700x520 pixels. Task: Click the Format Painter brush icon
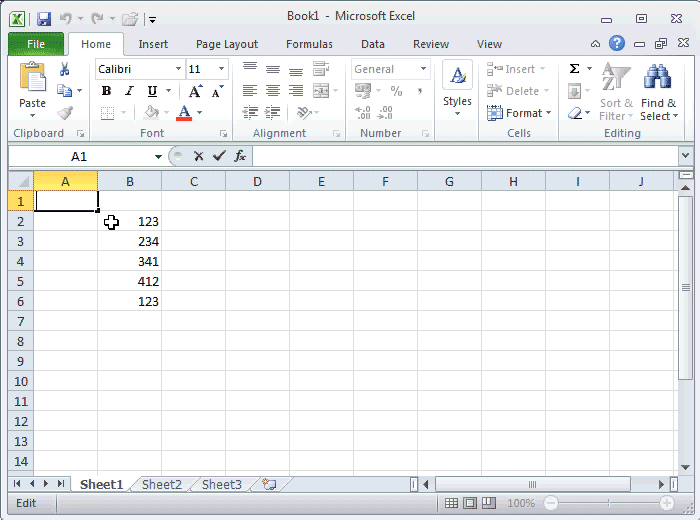click(x=65, y=113)
